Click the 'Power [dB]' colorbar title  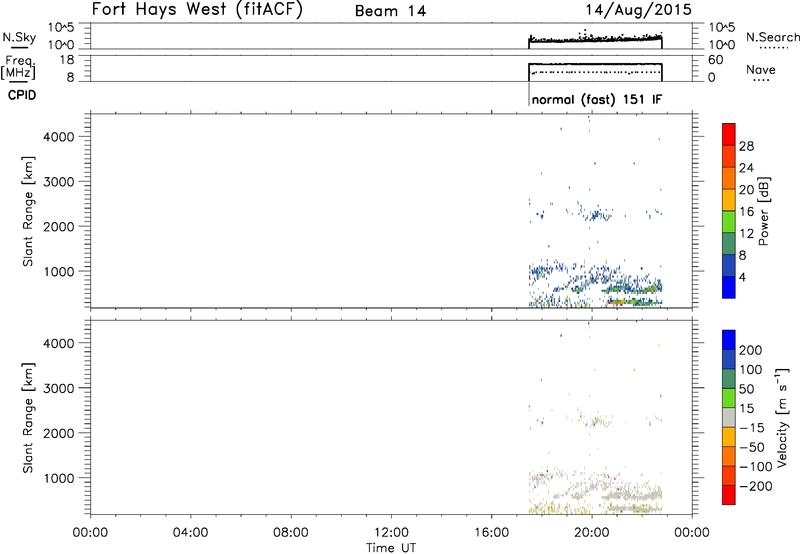763,211
